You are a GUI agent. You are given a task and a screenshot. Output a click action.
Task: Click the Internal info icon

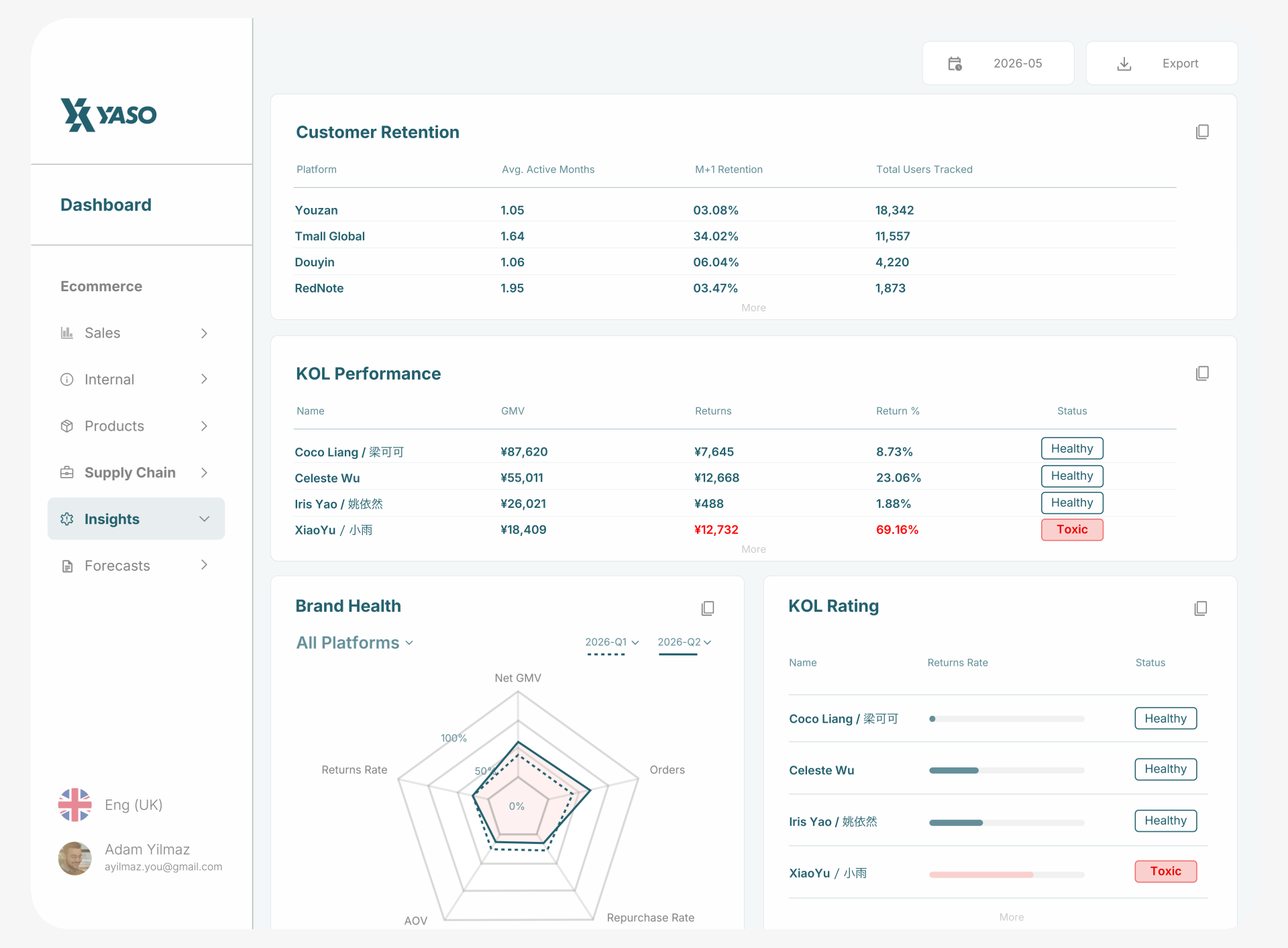point(67,380)
